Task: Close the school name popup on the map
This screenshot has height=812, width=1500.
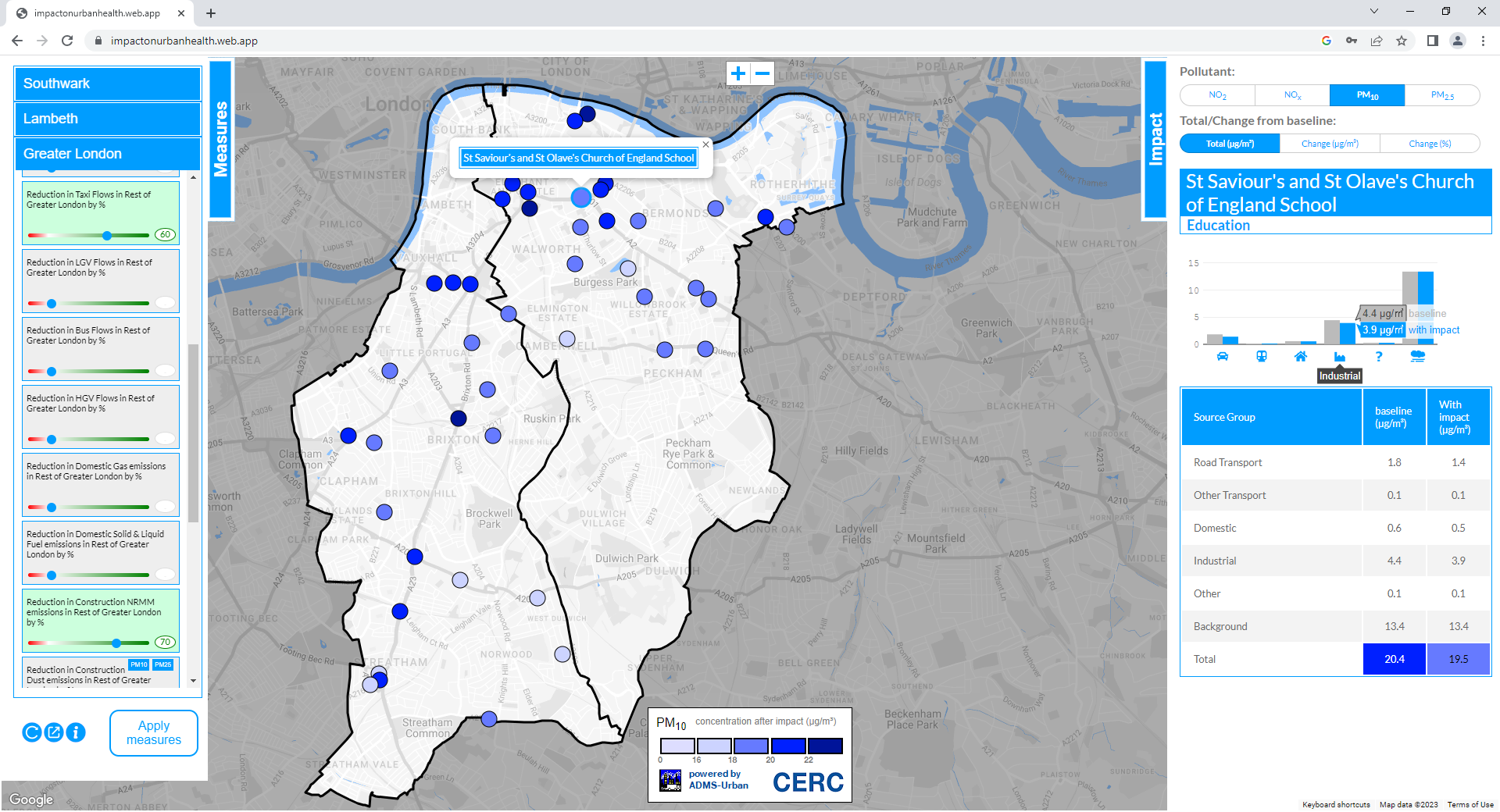Action: coord(705,144)
